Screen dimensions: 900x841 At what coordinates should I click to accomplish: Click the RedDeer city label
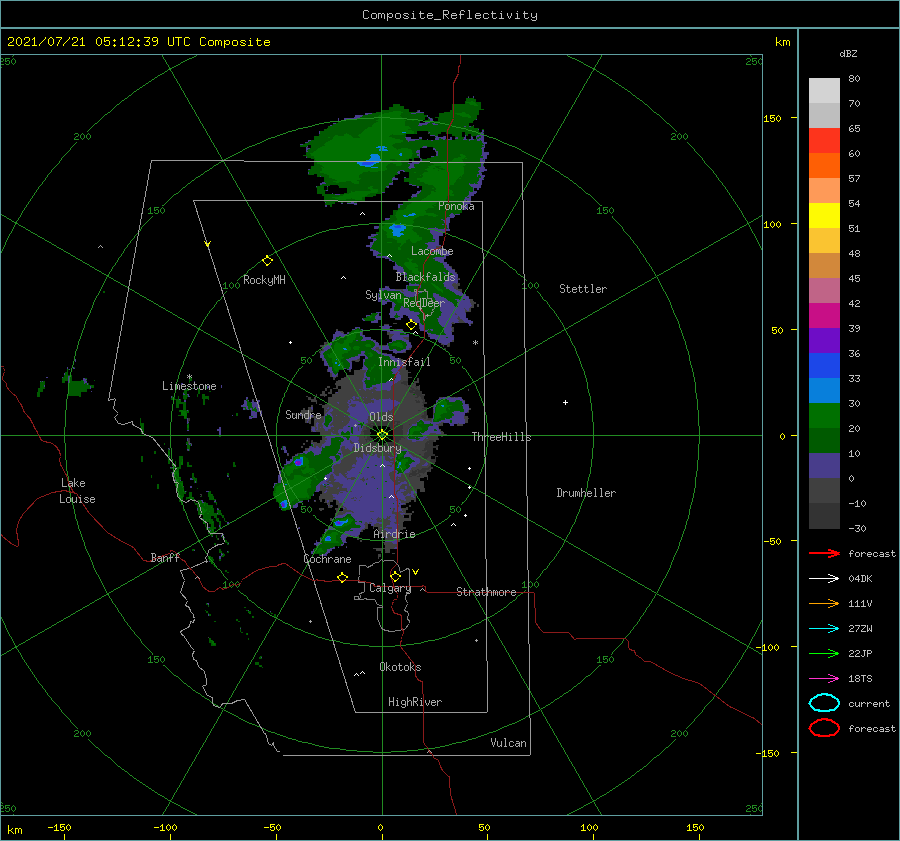[424, 303]
